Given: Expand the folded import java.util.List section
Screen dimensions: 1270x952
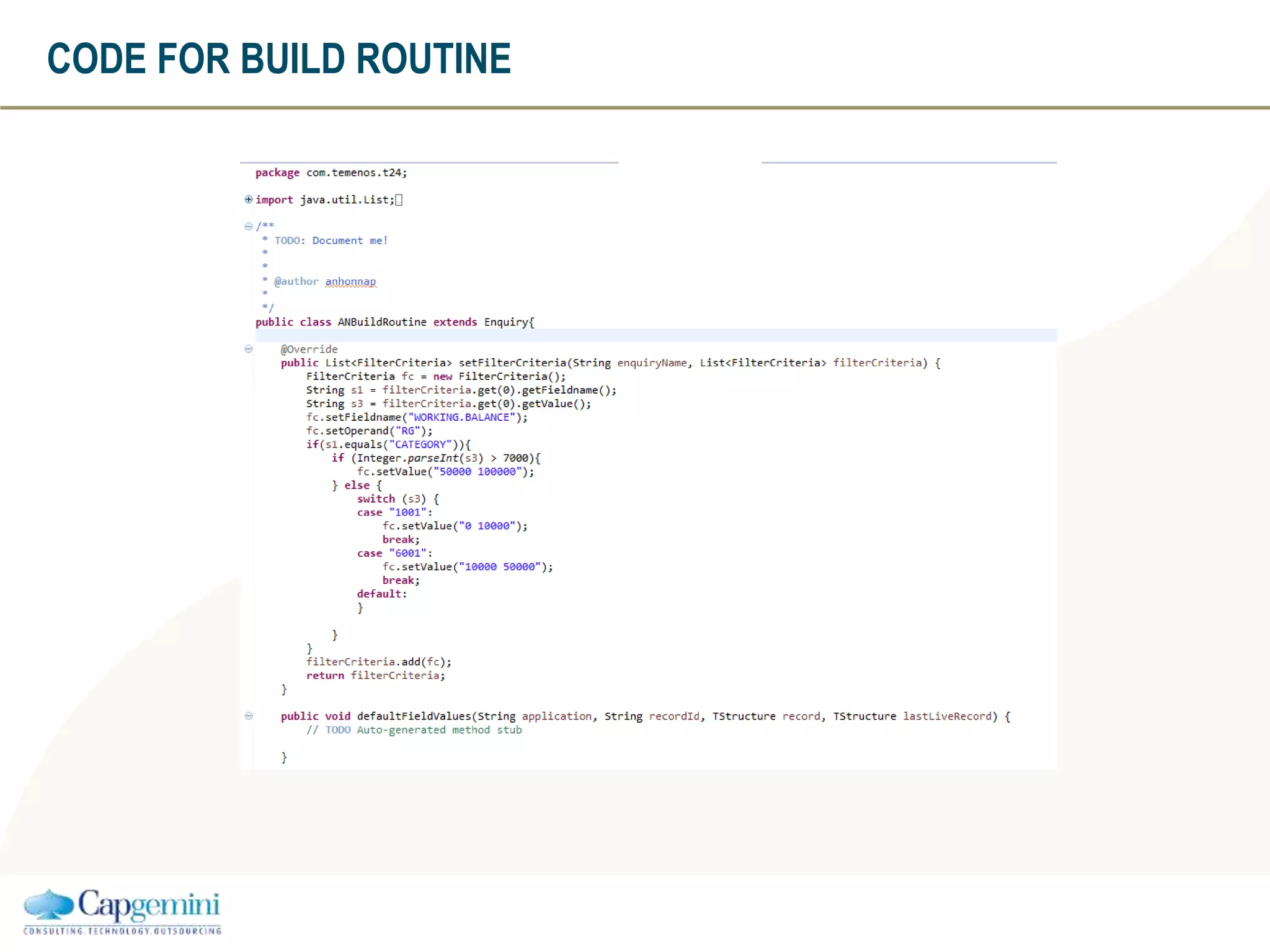Looking at the screenshot, I should pyautogui.click(x=249, y=199).
